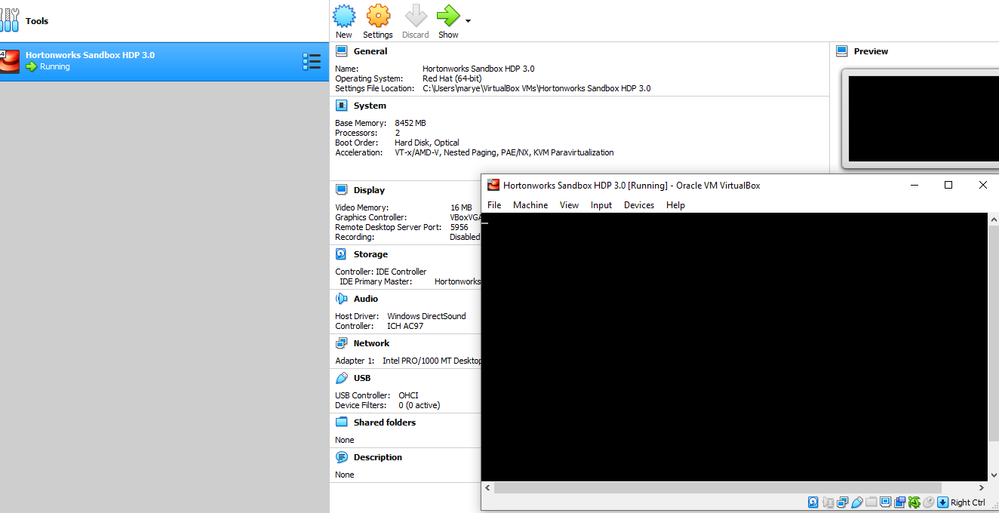Open the Settings gear in the toolbar
Screen dimensions: 999x513
coord(378,16)
